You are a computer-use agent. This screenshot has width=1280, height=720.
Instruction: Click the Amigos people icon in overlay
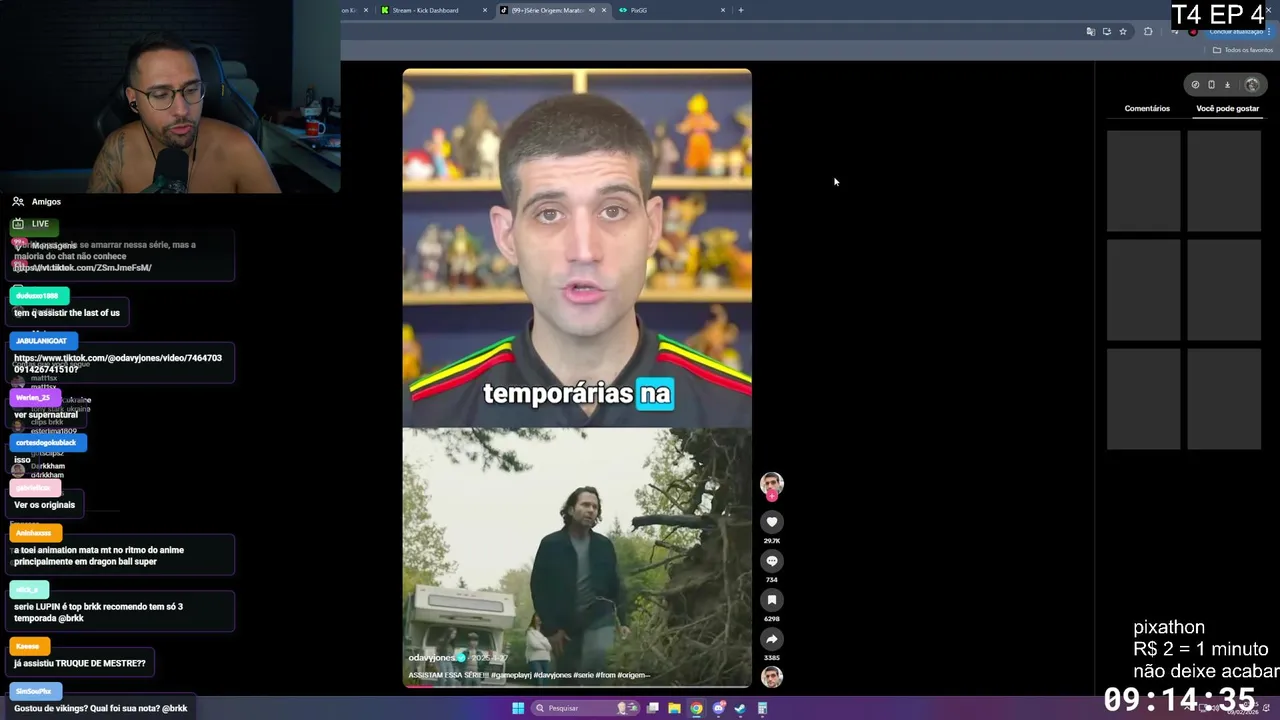tap(18, 201)
